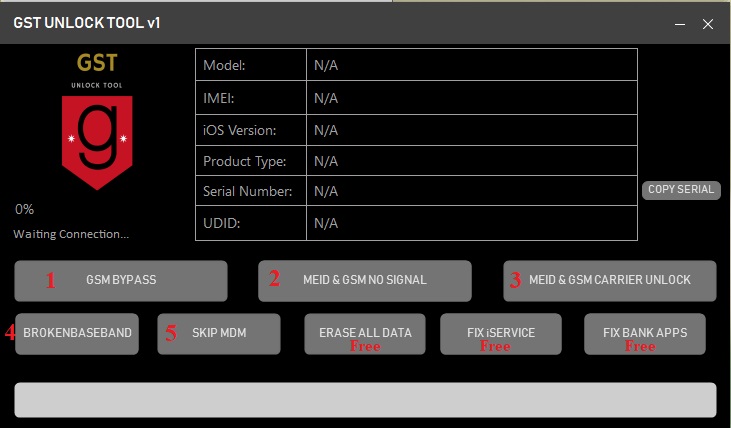
Task: Click the IMEI: label
Action: [x=218, y=98]
